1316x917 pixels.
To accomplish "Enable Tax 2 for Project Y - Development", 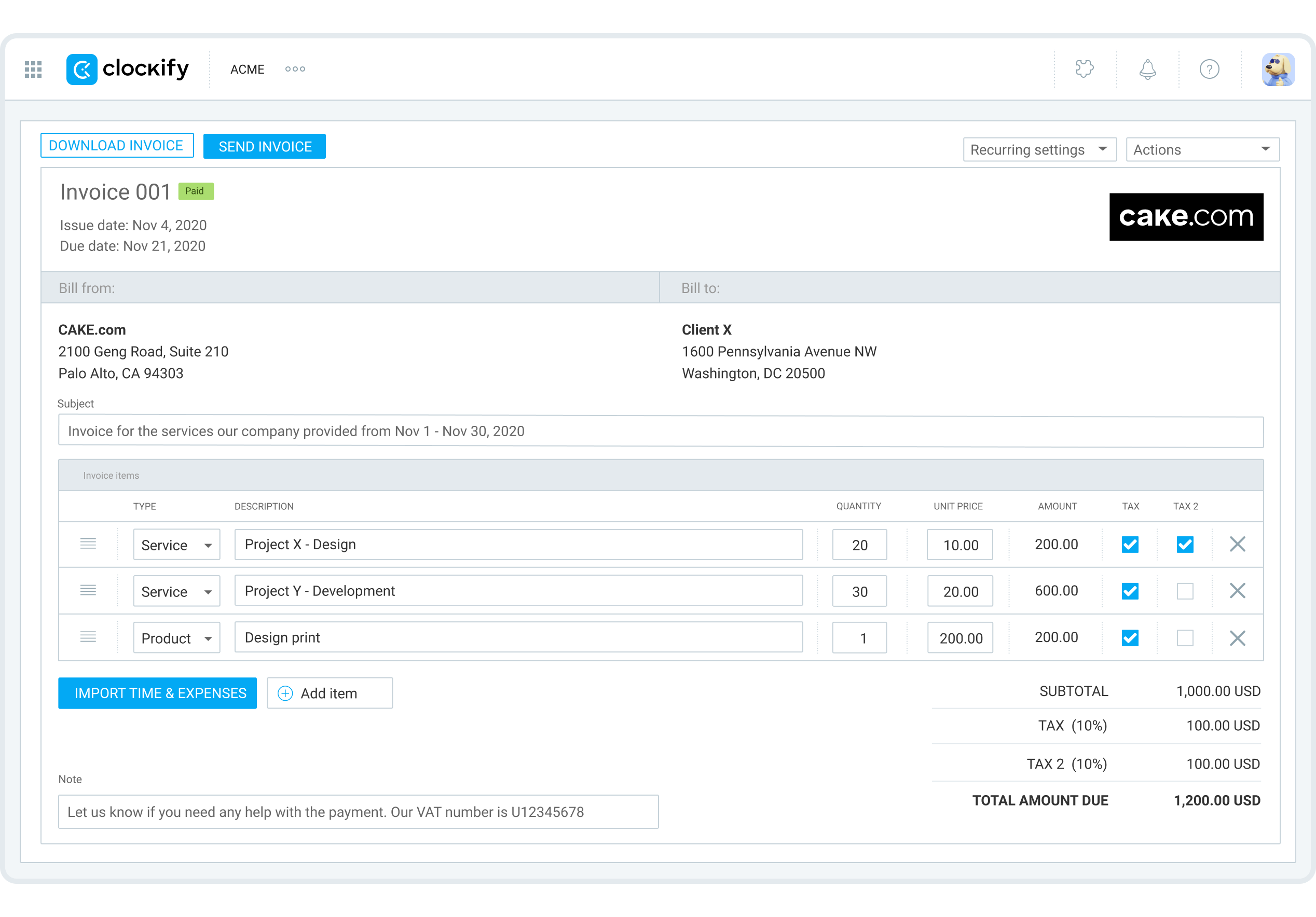I will click(1185, 591).
